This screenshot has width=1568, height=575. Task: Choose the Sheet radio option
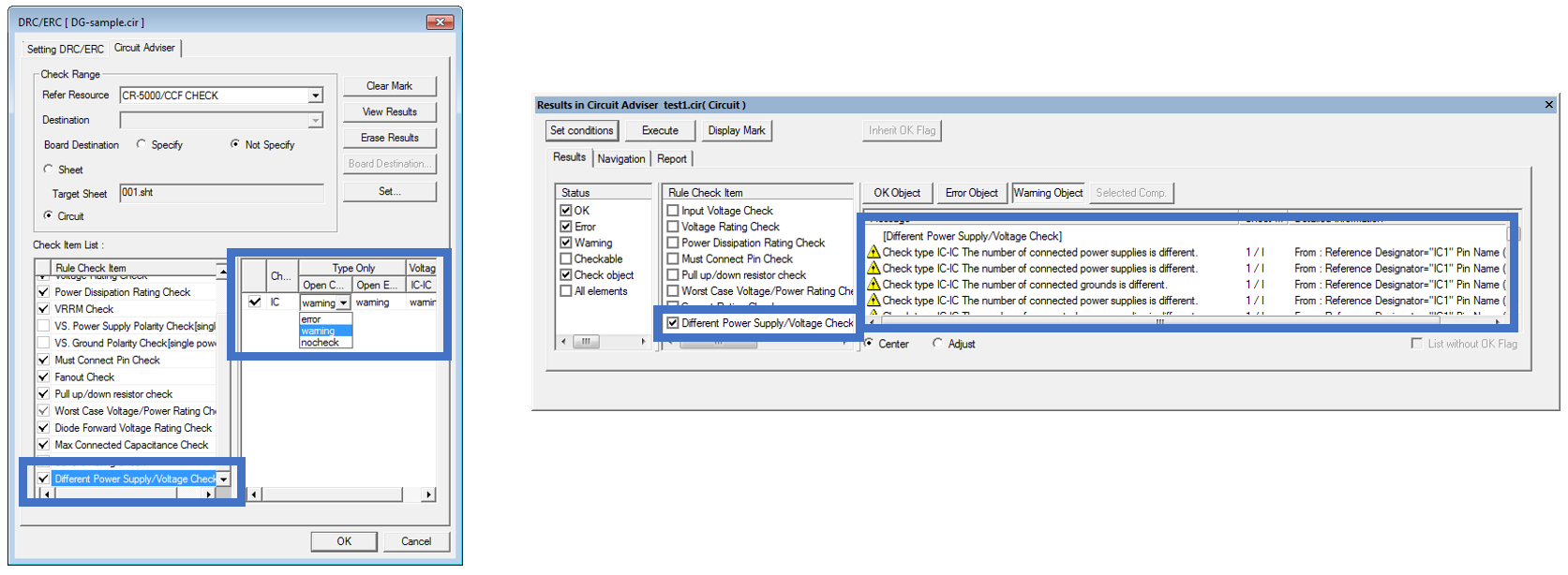tap(49, 170)
